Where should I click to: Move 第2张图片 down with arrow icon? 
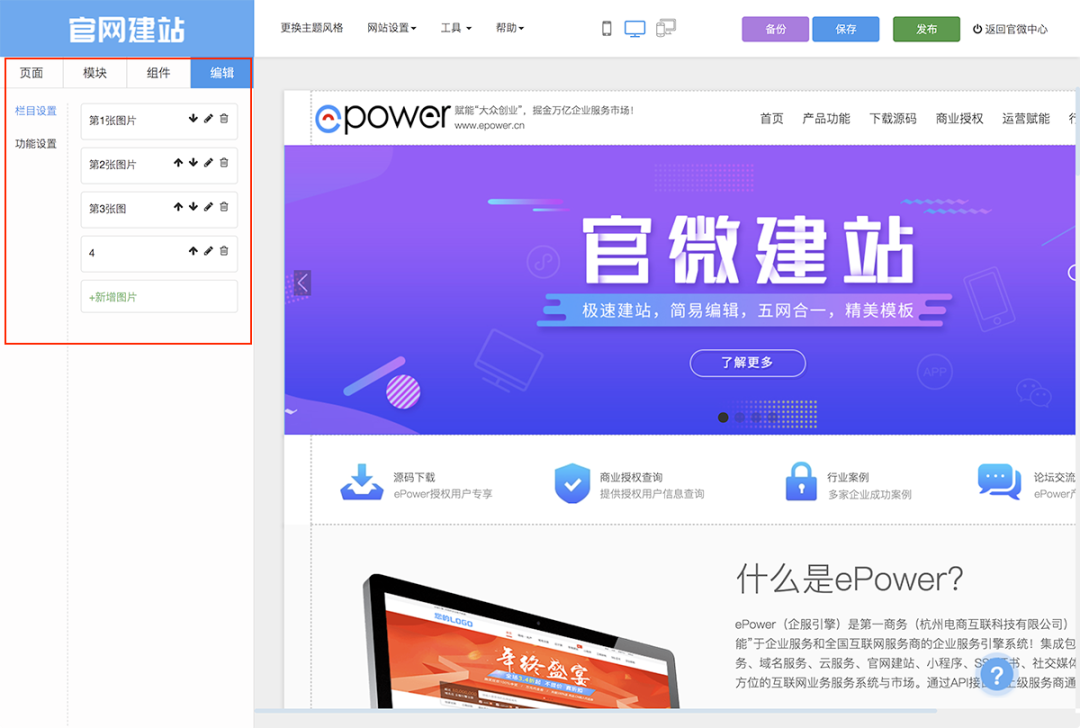point(193,163)
